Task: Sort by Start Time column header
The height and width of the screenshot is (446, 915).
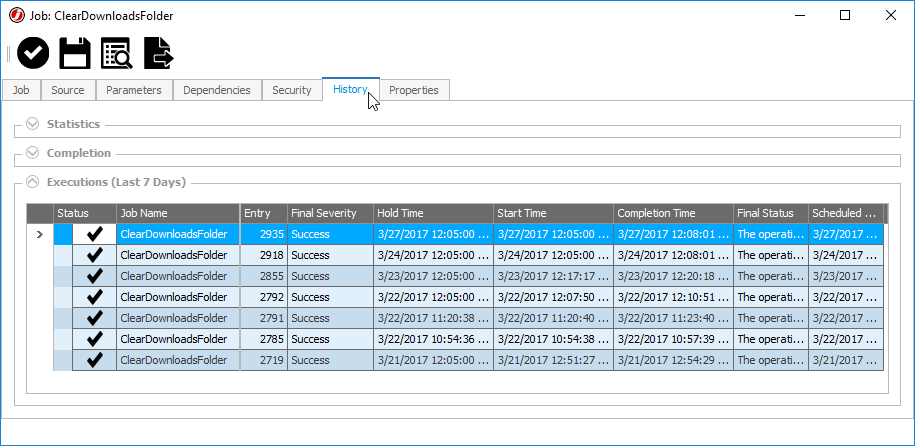Action: 553,213
